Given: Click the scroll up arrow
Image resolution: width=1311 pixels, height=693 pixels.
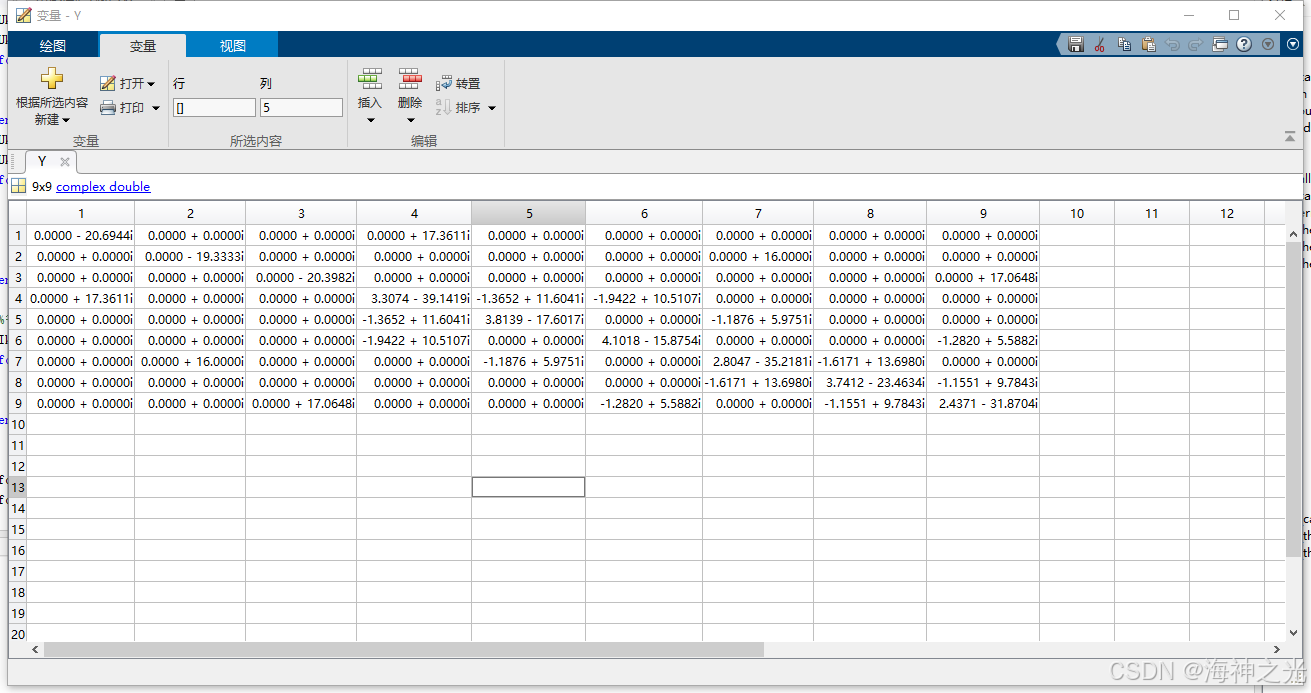Looking at the screenshot, I should pos(1294,233).
